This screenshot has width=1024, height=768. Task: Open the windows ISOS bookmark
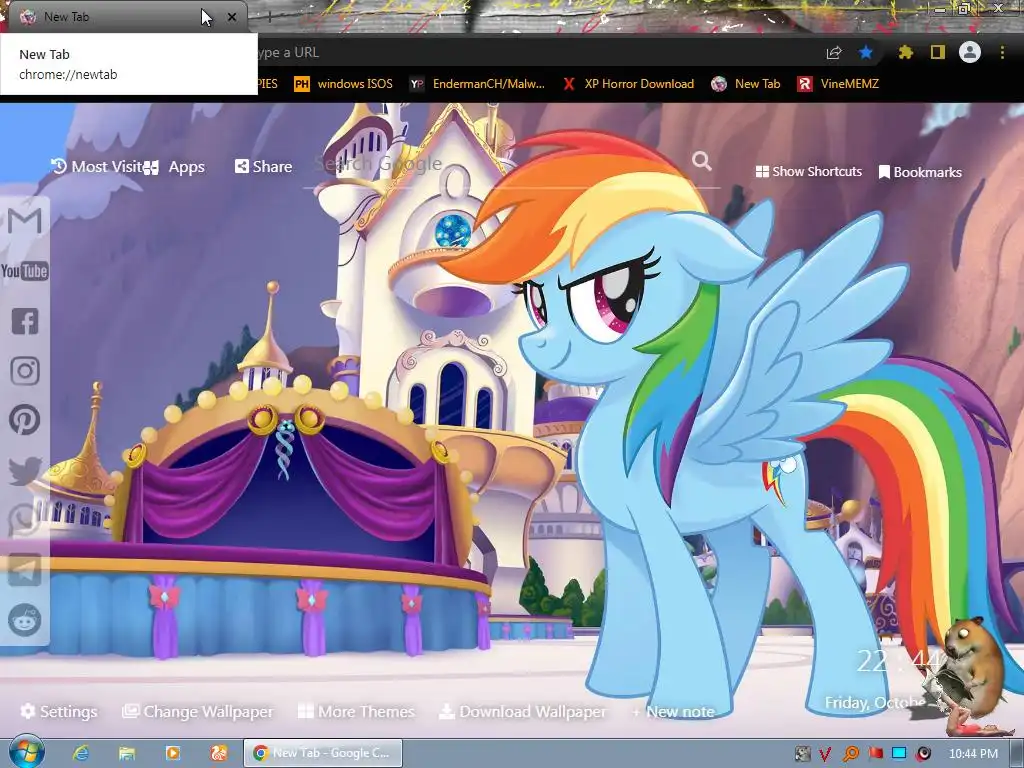344,84
